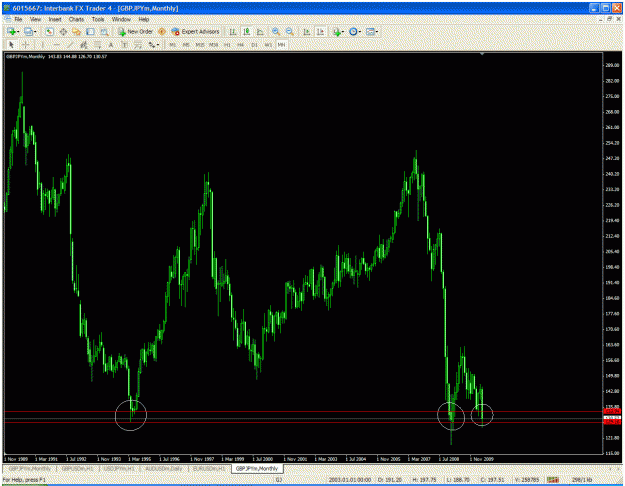
Task: Switch chart to Candlesticks mode
Action: click(x=246, y=31)
